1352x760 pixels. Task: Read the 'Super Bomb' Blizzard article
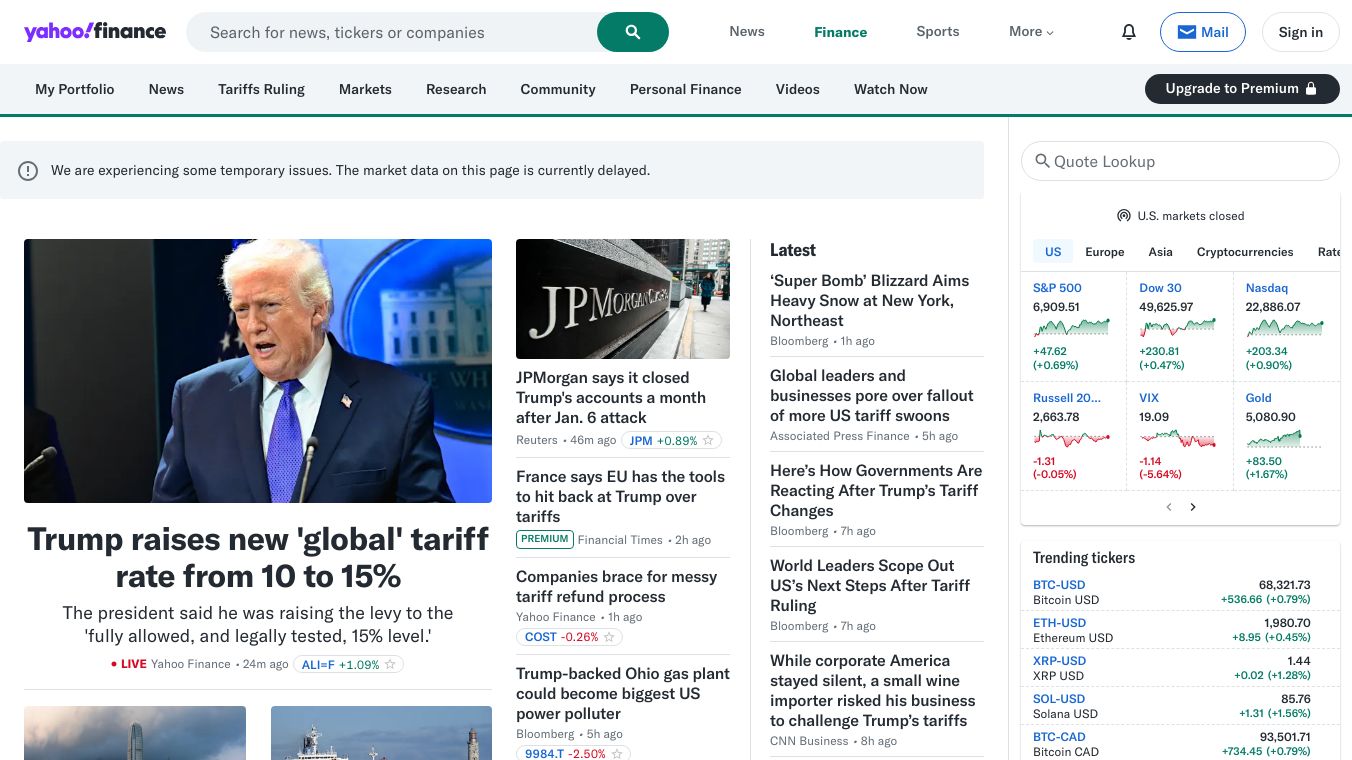pyautogui.click(x=870, y=301)
